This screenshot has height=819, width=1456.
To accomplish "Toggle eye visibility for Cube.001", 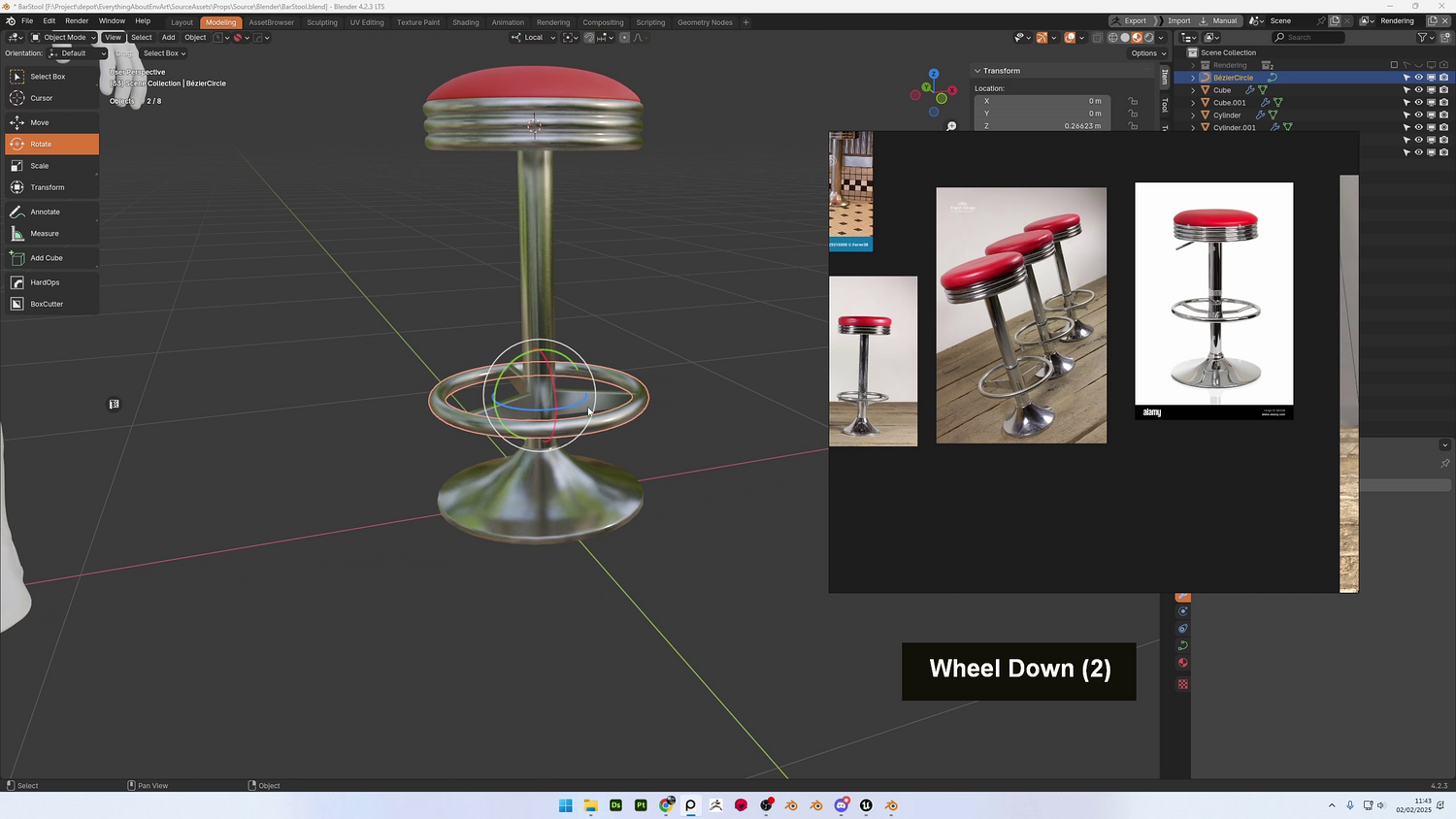I will coord(1418,103).
